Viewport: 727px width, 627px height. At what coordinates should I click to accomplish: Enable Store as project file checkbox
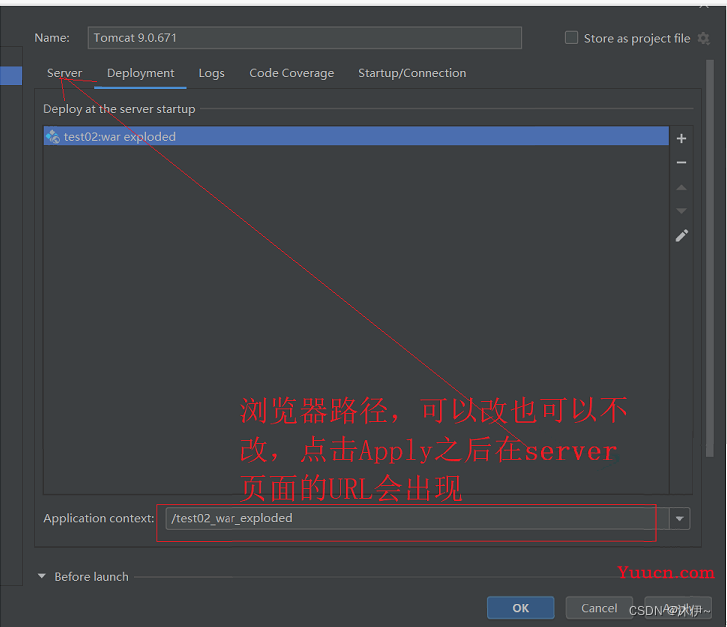(571, 38)
